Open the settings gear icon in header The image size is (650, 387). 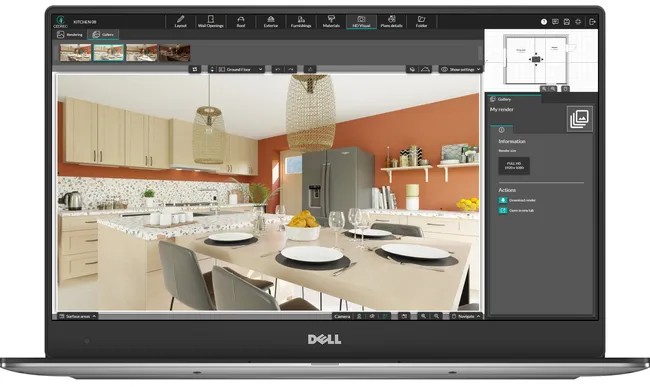pos(578,22)
